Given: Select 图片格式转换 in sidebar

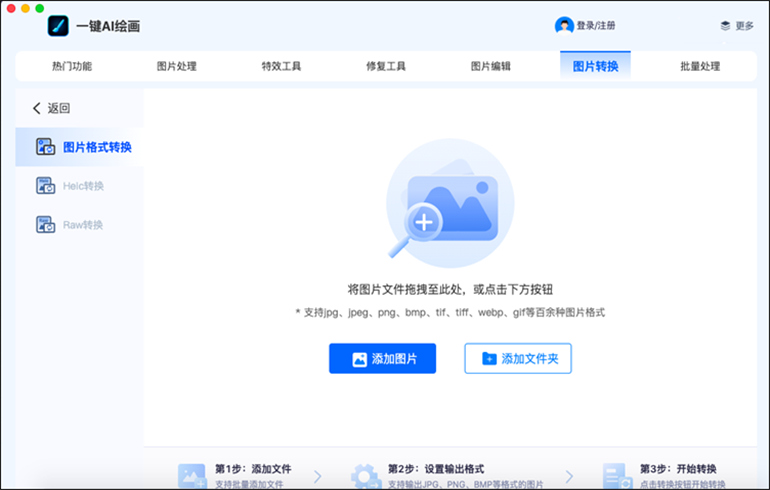Looking at the screenshot, I should pyautogui.click(x=80, y=147).
